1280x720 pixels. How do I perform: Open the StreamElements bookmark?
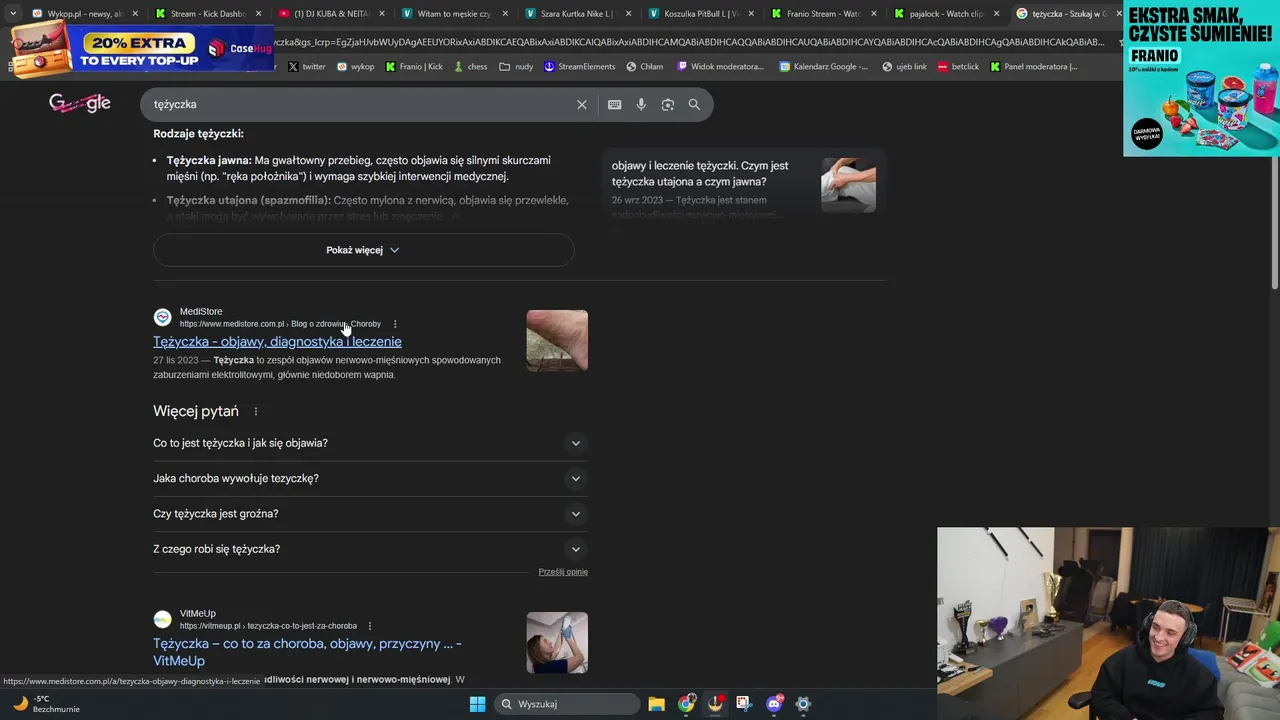[x=580, y=66]
